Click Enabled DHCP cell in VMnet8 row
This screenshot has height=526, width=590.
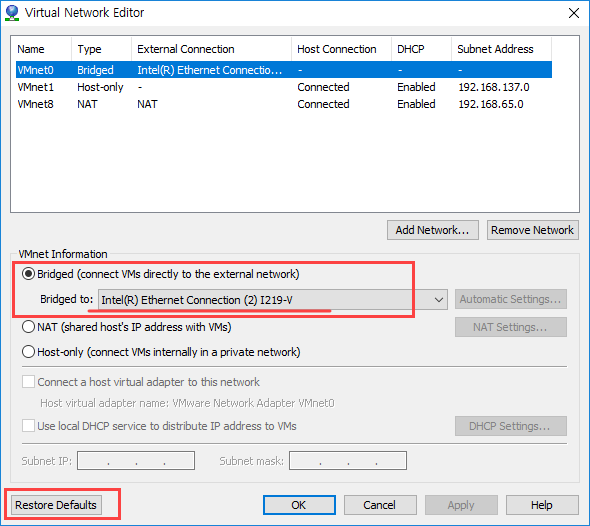click(x=416, y=104)
